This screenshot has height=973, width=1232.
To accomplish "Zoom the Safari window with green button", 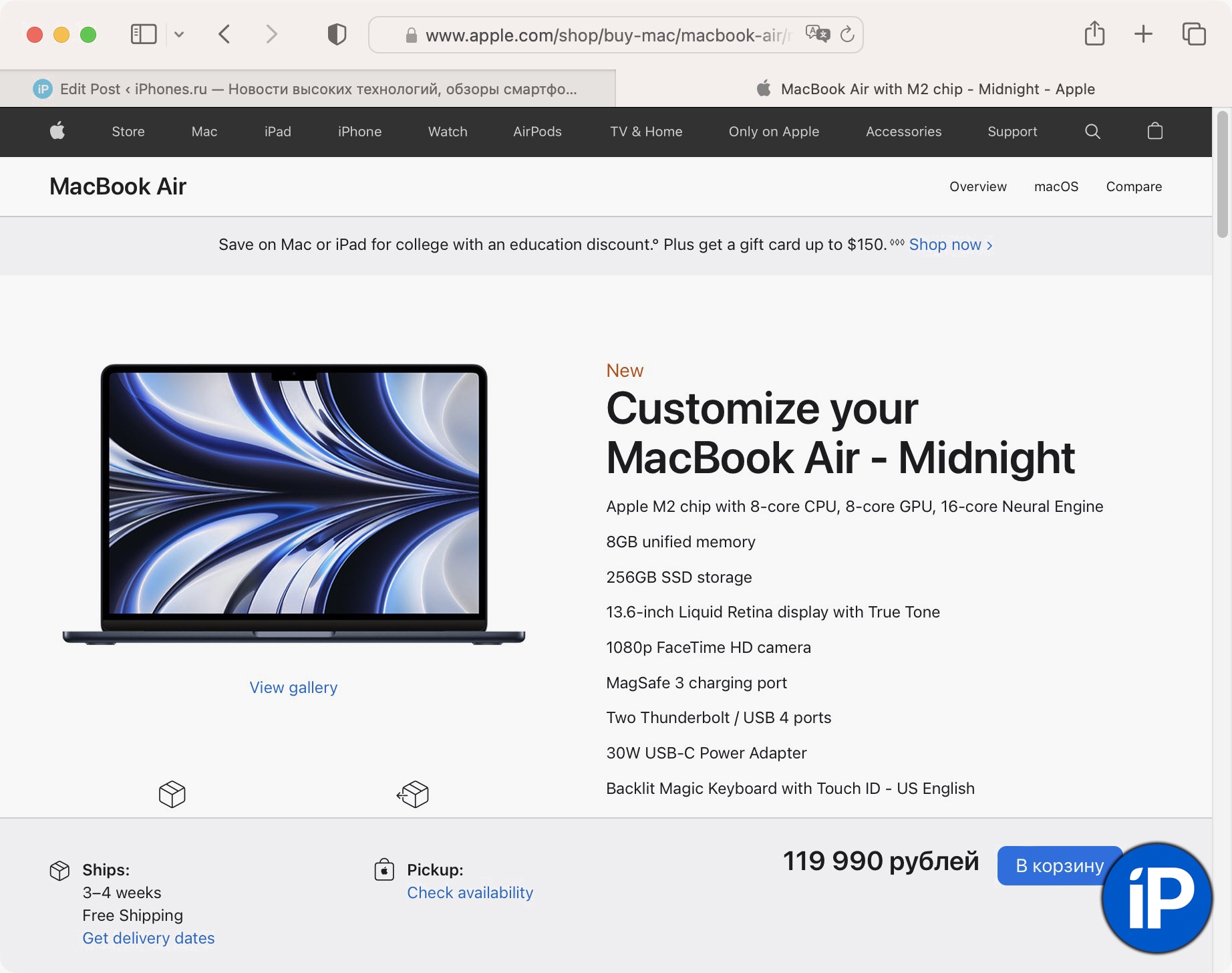I will pos(88,35).
